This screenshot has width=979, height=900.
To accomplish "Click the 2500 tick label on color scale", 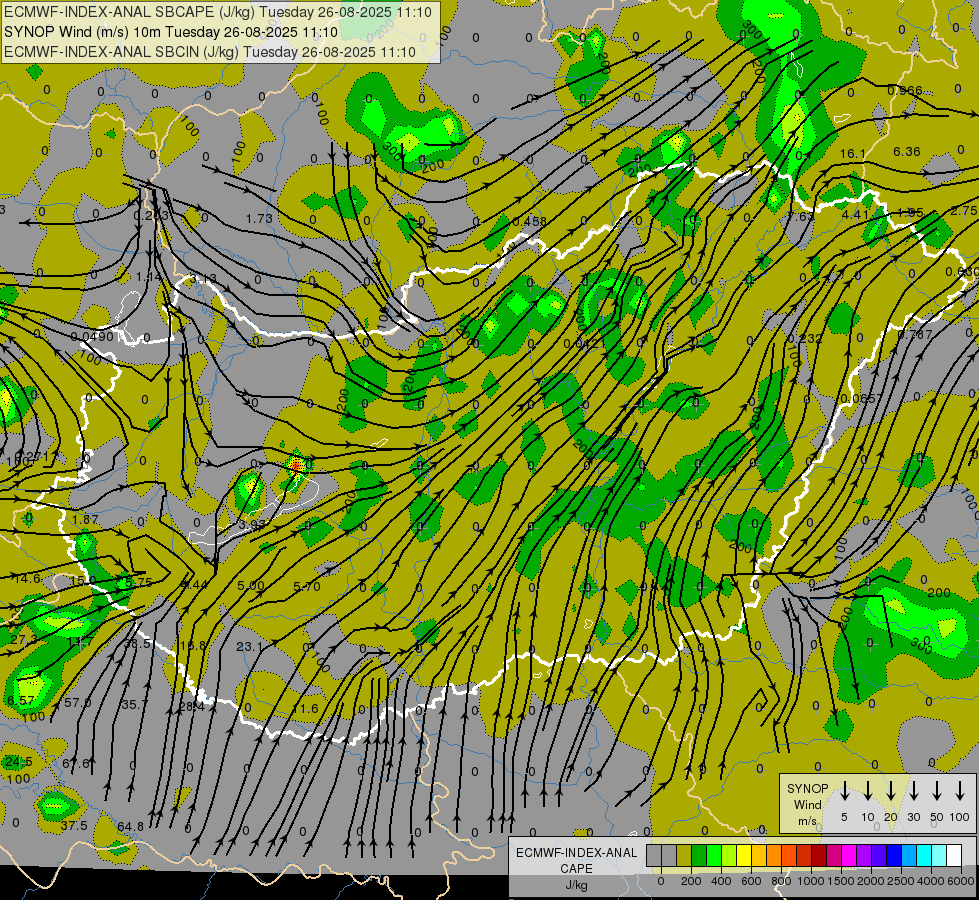I will 900,881.
